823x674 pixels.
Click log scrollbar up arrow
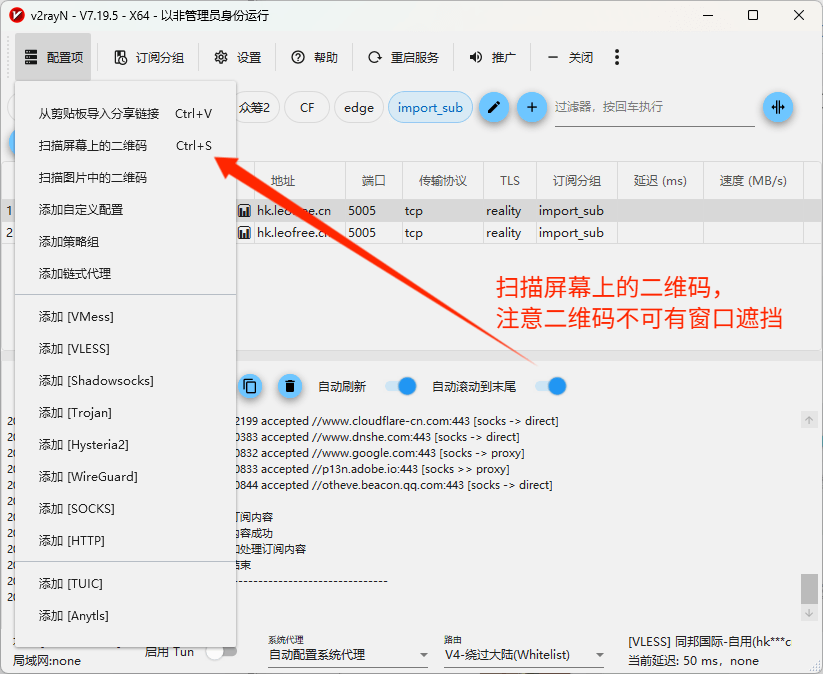[x=809, y=419]
